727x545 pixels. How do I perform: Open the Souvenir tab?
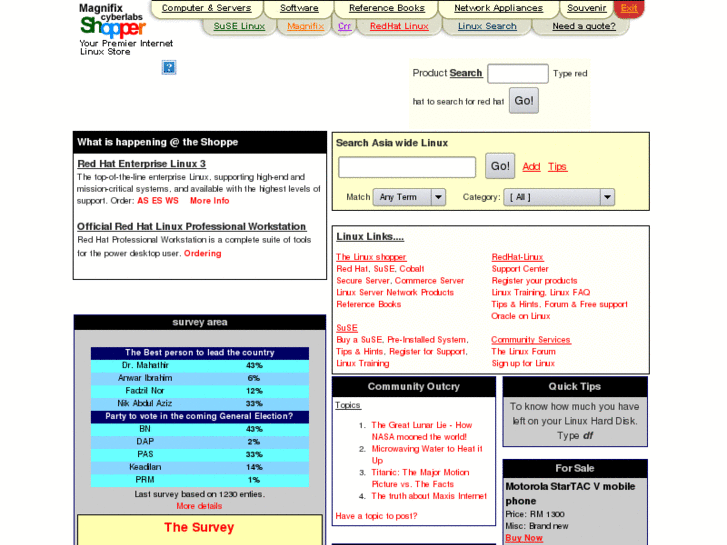pos(587,8)
